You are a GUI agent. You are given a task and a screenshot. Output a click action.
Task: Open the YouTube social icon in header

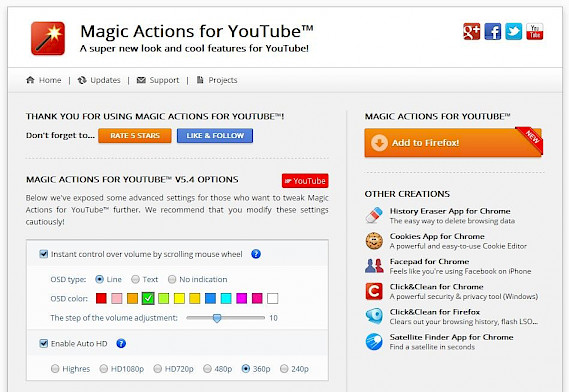pyautogui.click(x=535, y=31)
